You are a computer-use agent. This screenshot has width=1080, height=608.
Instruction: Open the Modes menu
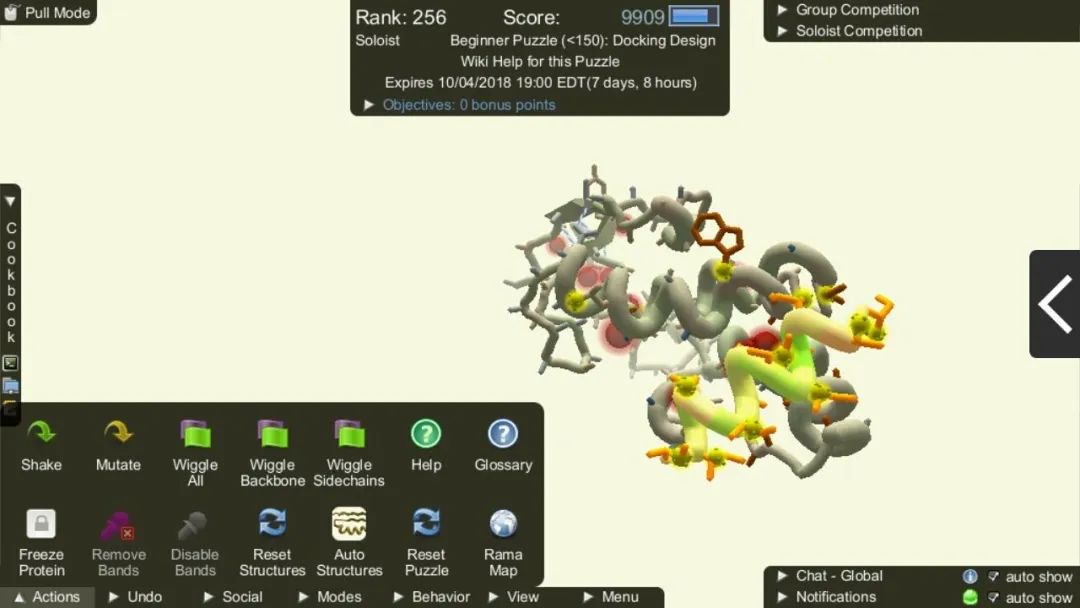tap(330, 596)
